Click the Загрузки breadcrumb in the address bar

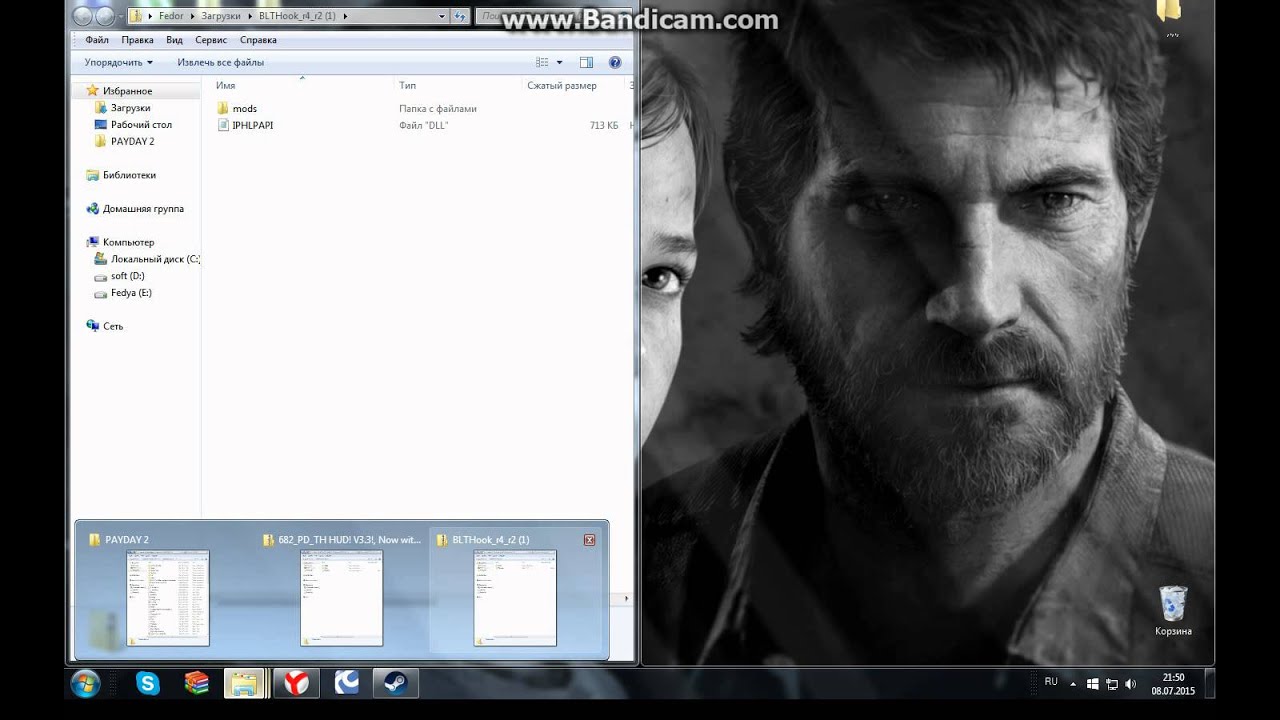221,16
